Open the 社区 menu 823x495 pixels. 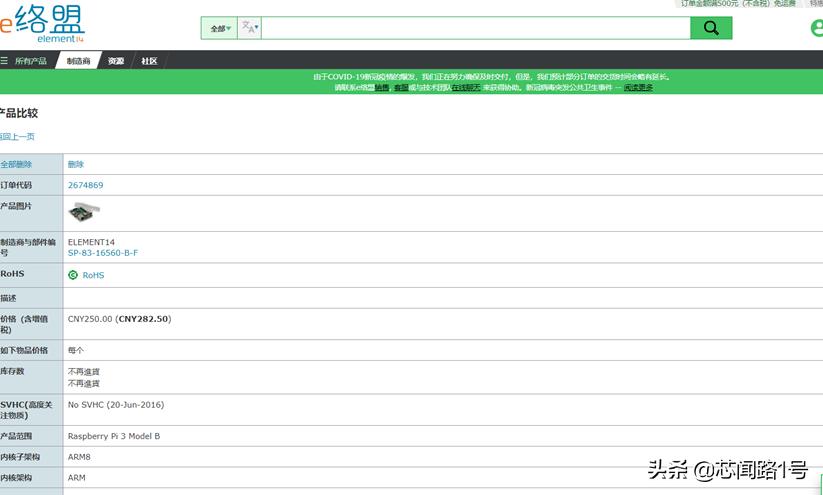(x=149, y=61)
